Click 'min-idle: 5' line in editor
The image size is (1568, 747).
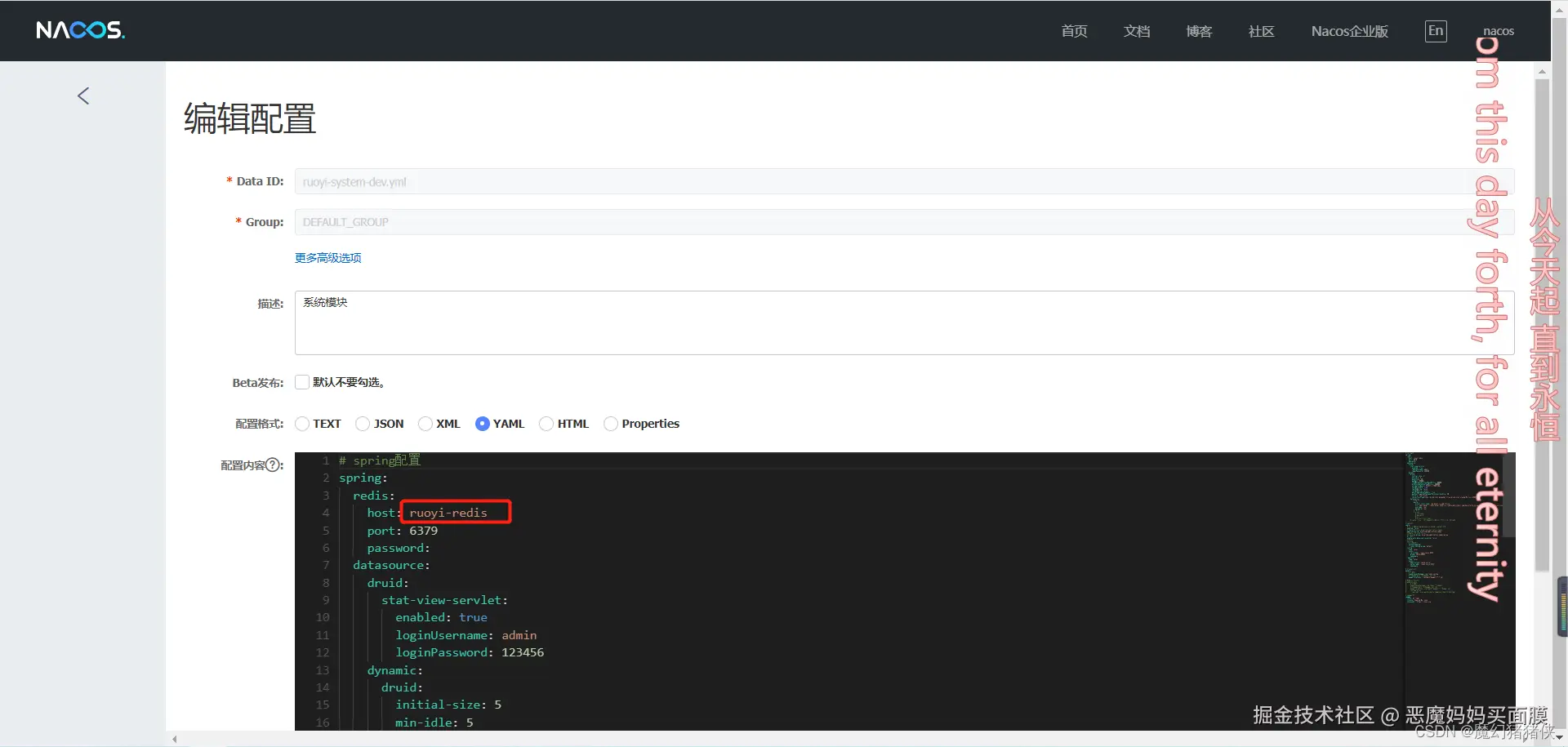pyautogui.click(x=434, y=723)
